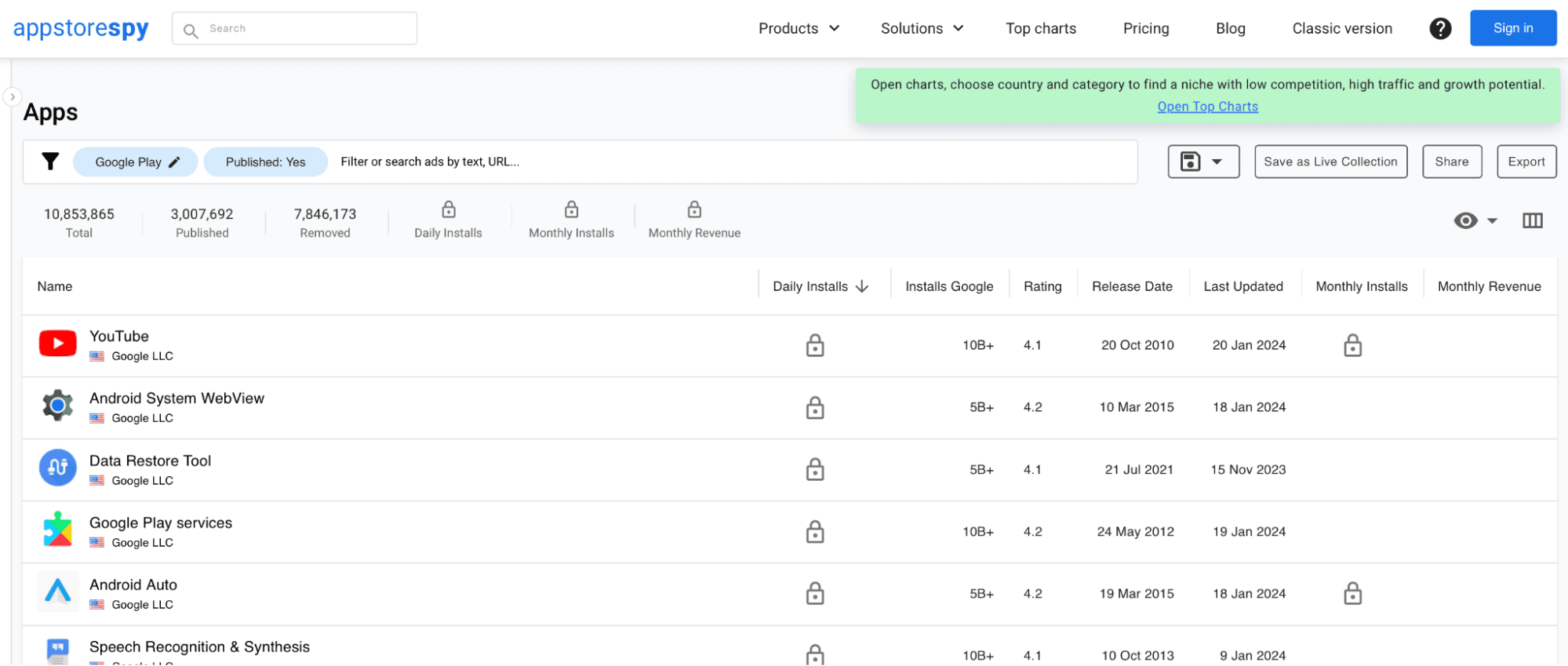Open the Top charts page
This screenshot has height=666, width=1568.
click(1041, 28)
